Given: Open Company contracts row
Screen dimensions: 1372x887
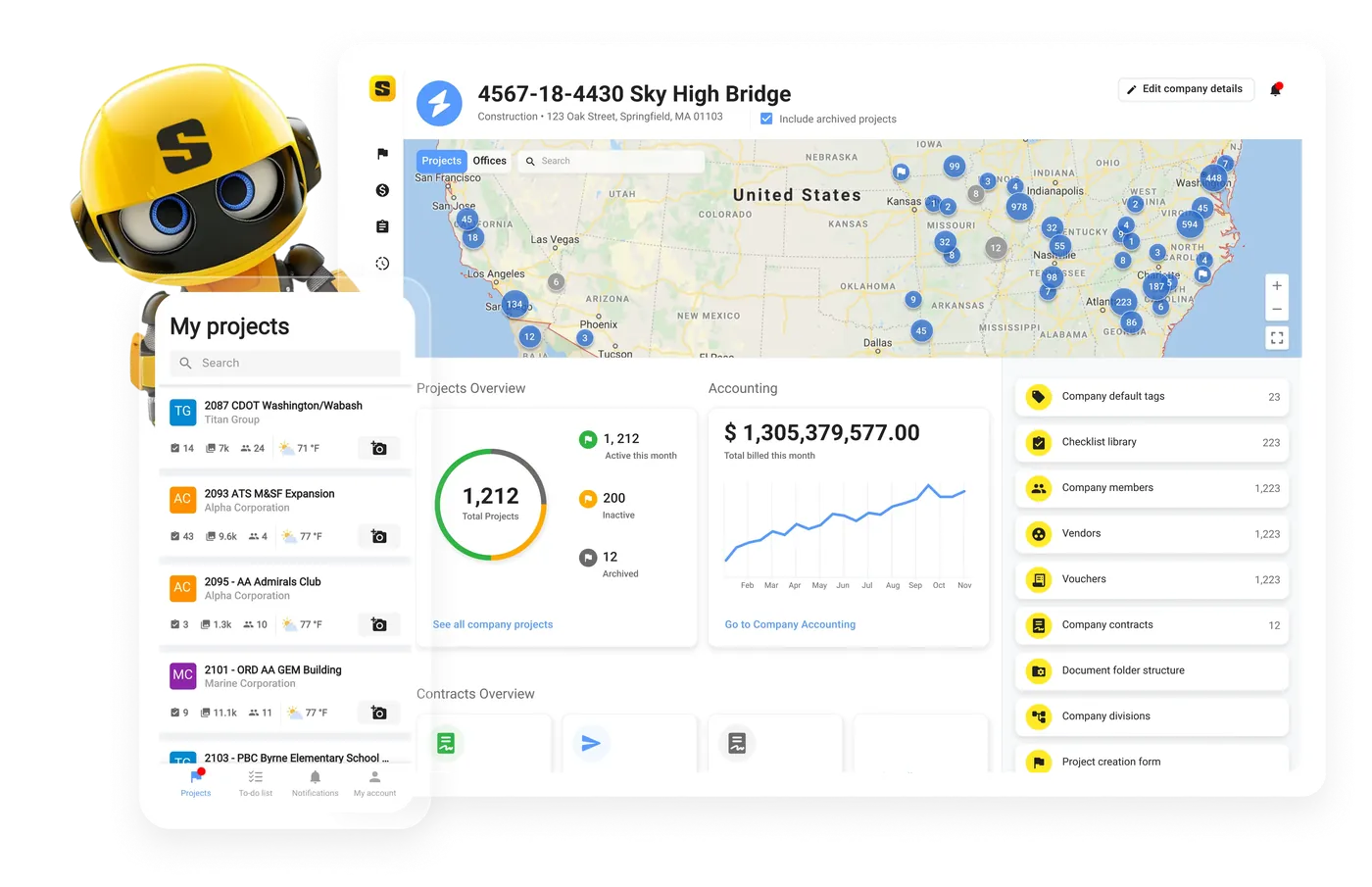Looking at the screenshot, I should pos(1152,625).
